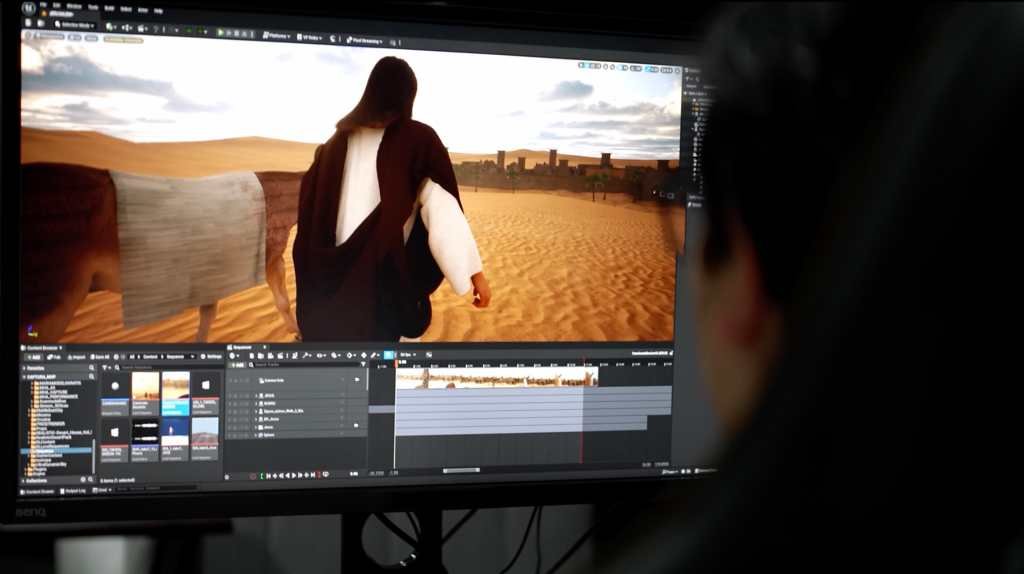Viewport: 1024px width, 574px height.
Task: Click the Unreal Engine logo icon
Action: pyautogui.click(x=27, y=8)
